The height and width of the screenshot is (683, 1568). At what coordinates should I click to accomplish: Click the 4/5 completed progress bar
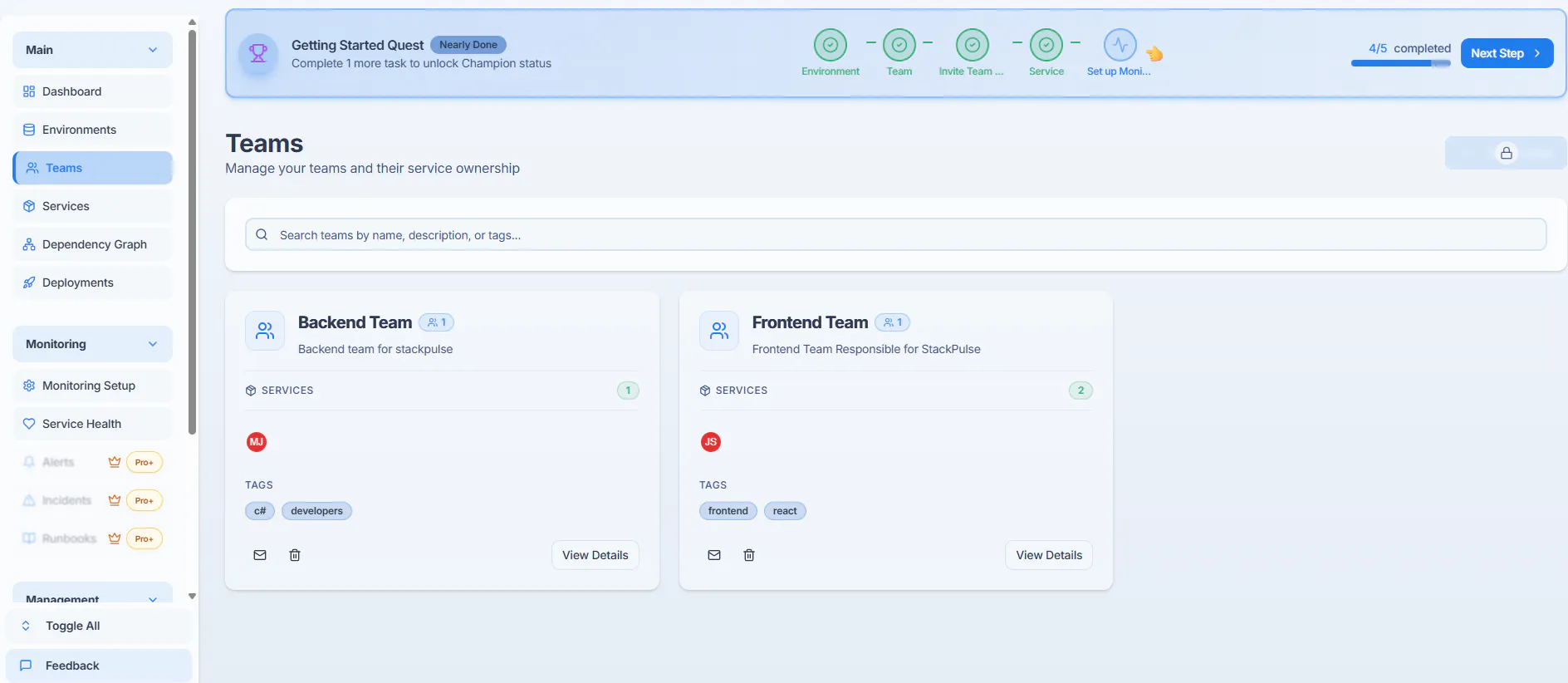[1400, 63]
